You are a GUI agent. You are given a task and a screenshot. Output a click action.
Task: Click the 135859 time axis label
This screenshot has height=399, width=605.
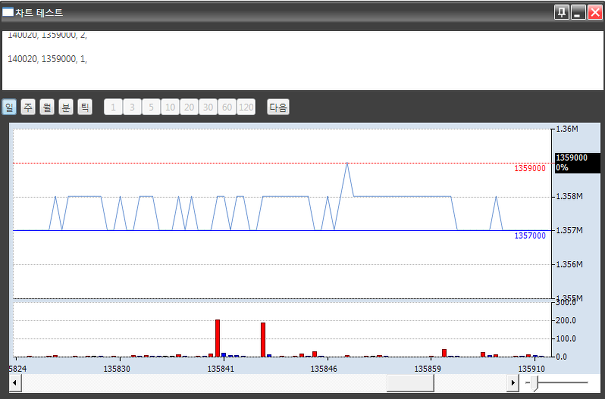(428, 369)
